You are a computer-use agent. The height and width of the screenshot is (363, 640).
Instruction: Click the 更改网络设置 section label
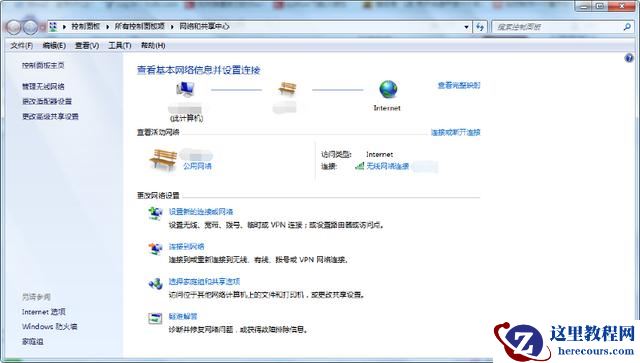tap(158, 196)
